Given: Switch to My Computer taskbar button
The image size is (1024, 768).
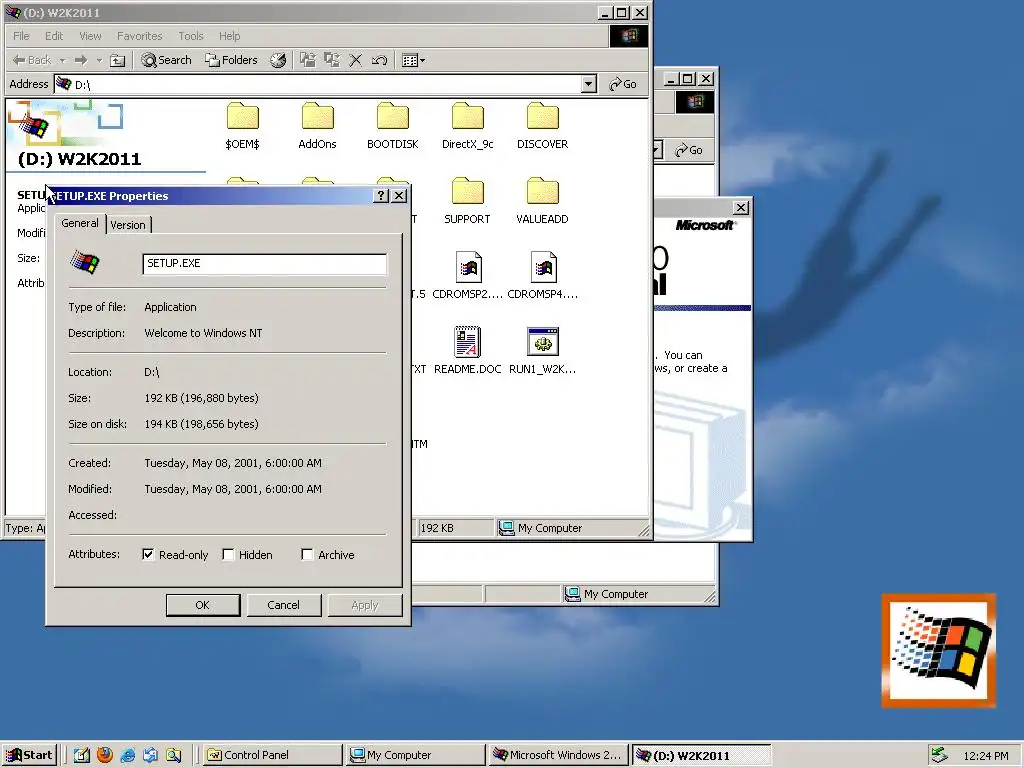Looking at the screenshot, I should [415, 755].
